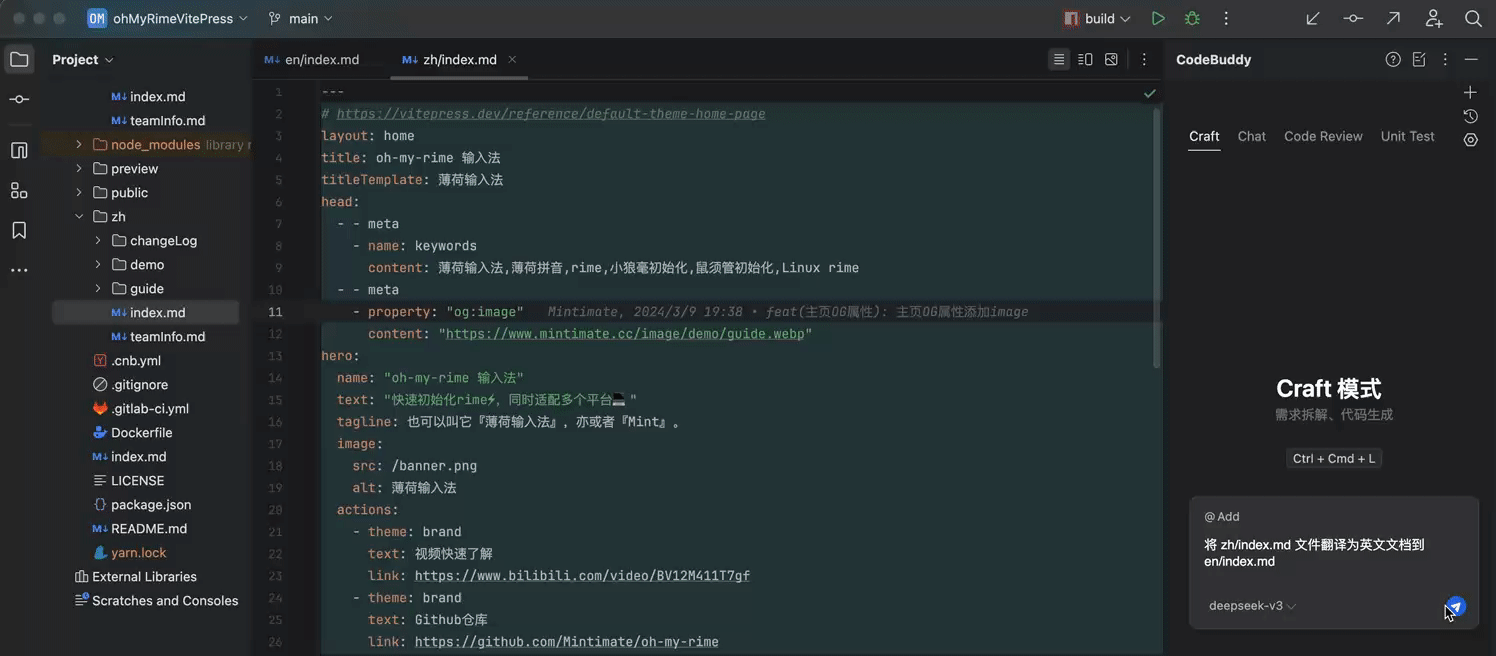
Task: Open the Commit tool window icon
Action: click(x=19, y=99)
